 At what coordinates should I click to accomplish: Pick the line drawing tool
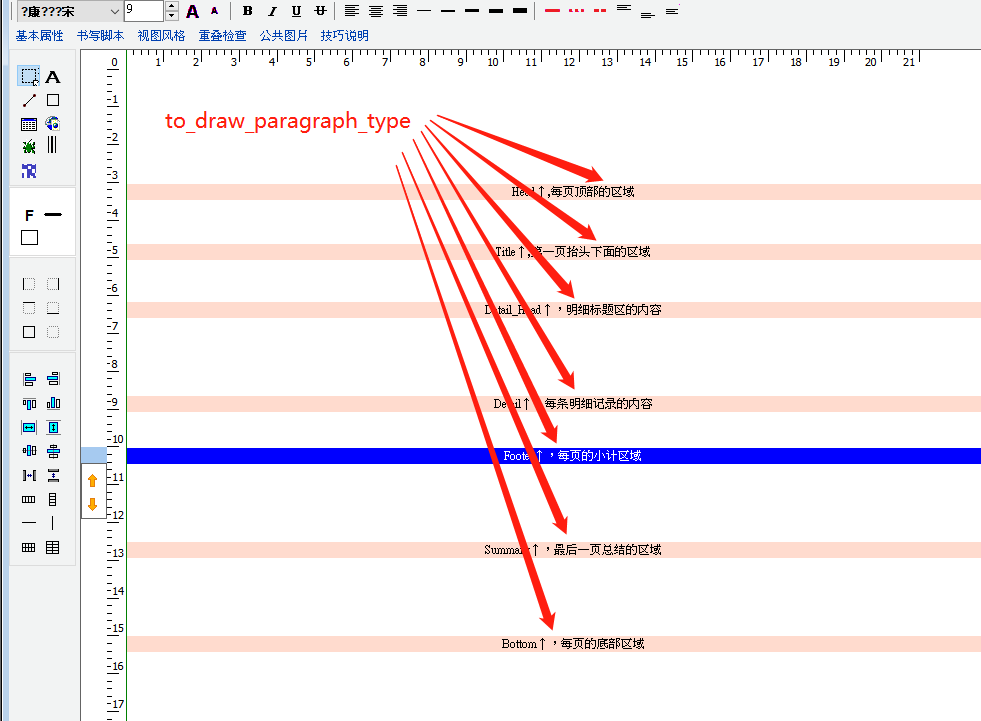(x=29, y=100)
